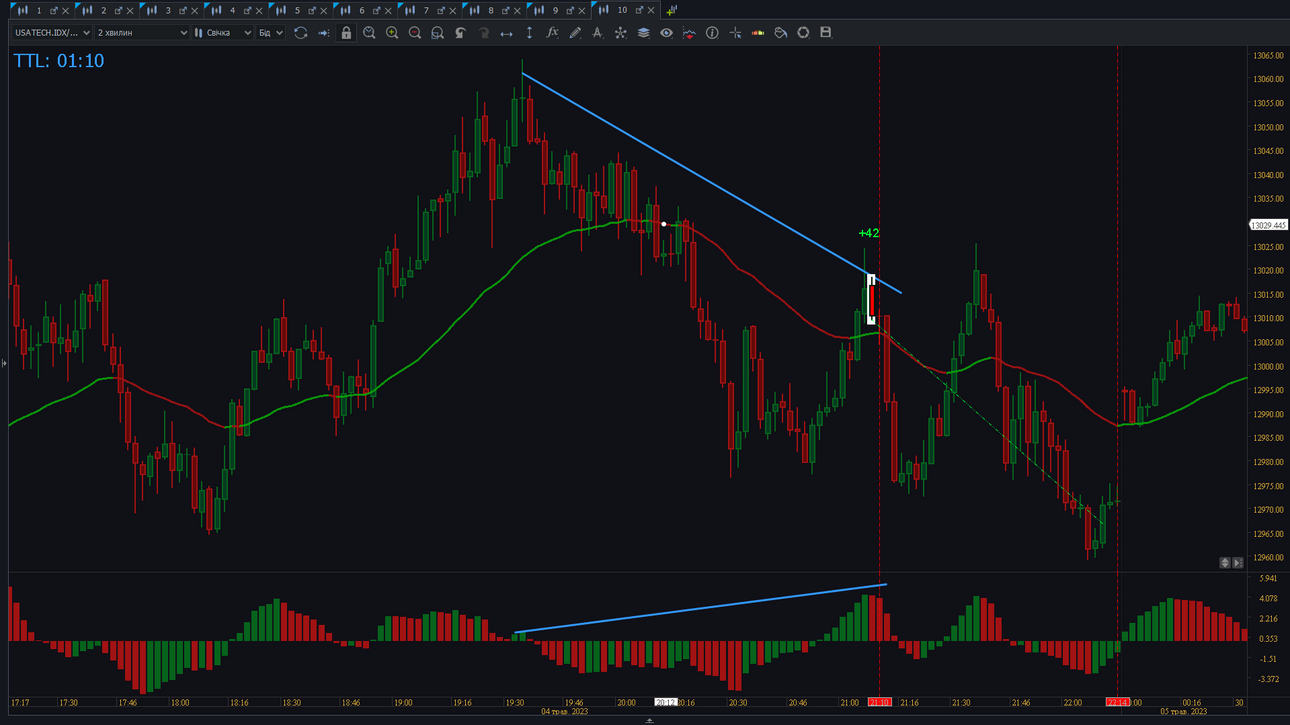This screenshot has height=725, width=1290.
Task: Click the ring-shaped icon beside save
Action: coord(803,33)
